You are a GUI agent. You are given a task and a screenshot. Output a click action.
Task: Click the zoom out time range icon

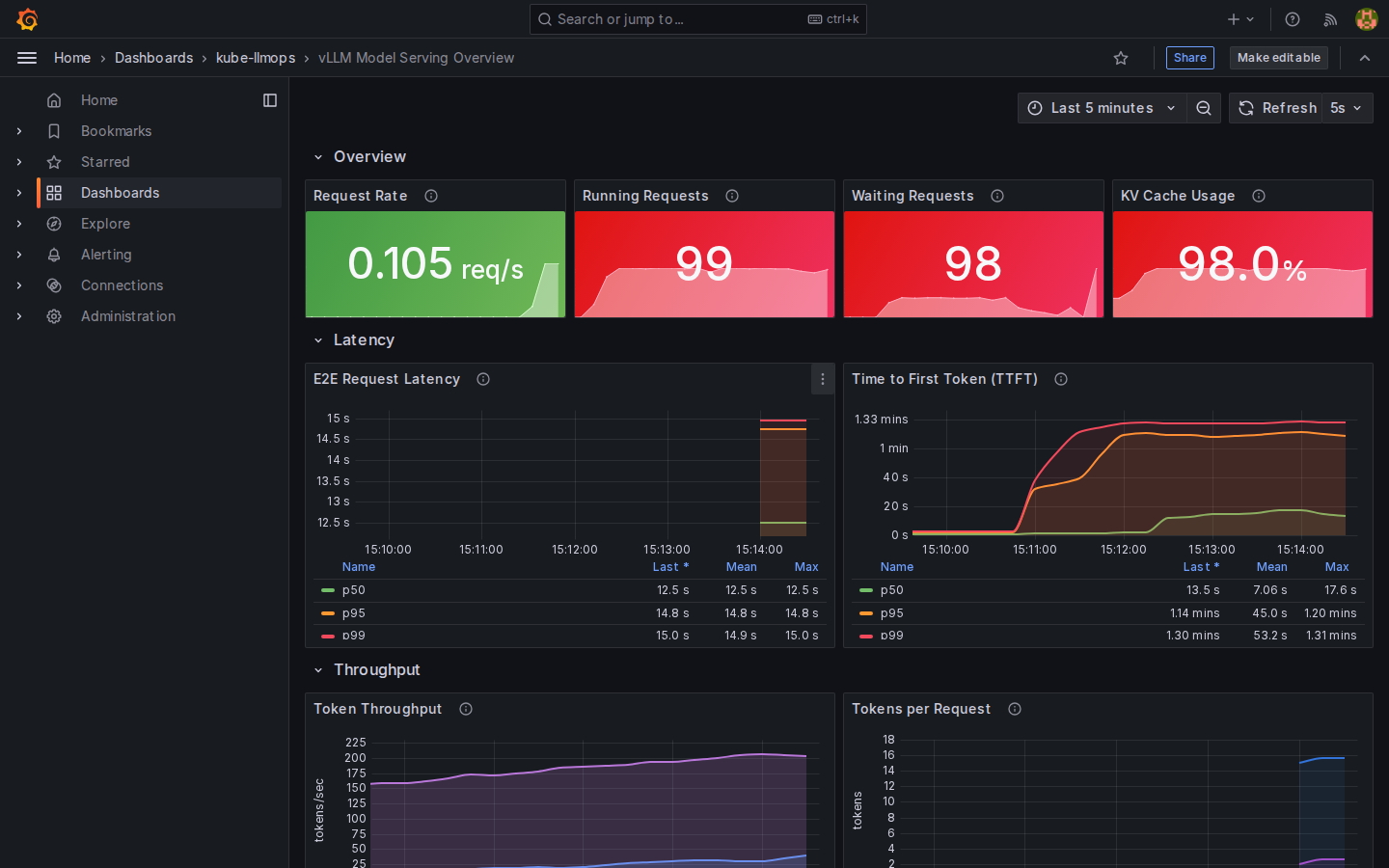tap(1204, 108)
